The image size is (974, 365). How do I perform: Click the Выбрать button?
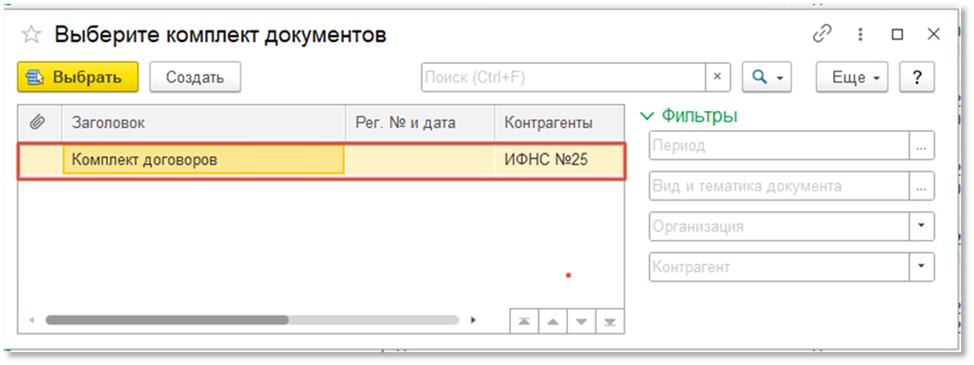tap(78, 78)
